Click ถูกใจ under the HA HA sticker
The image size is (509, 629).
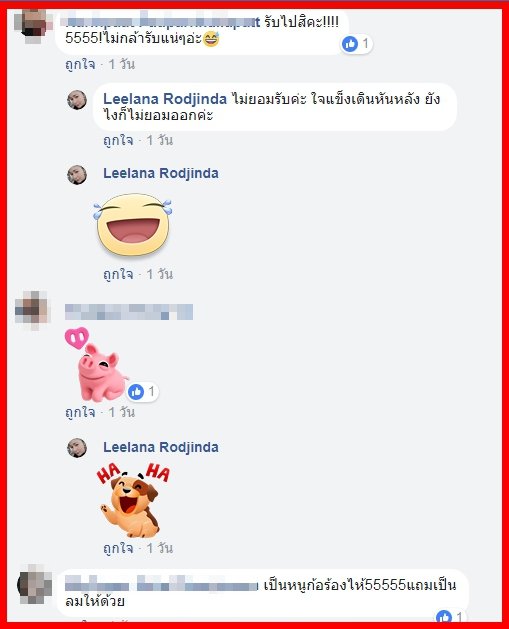coord(118,548)
